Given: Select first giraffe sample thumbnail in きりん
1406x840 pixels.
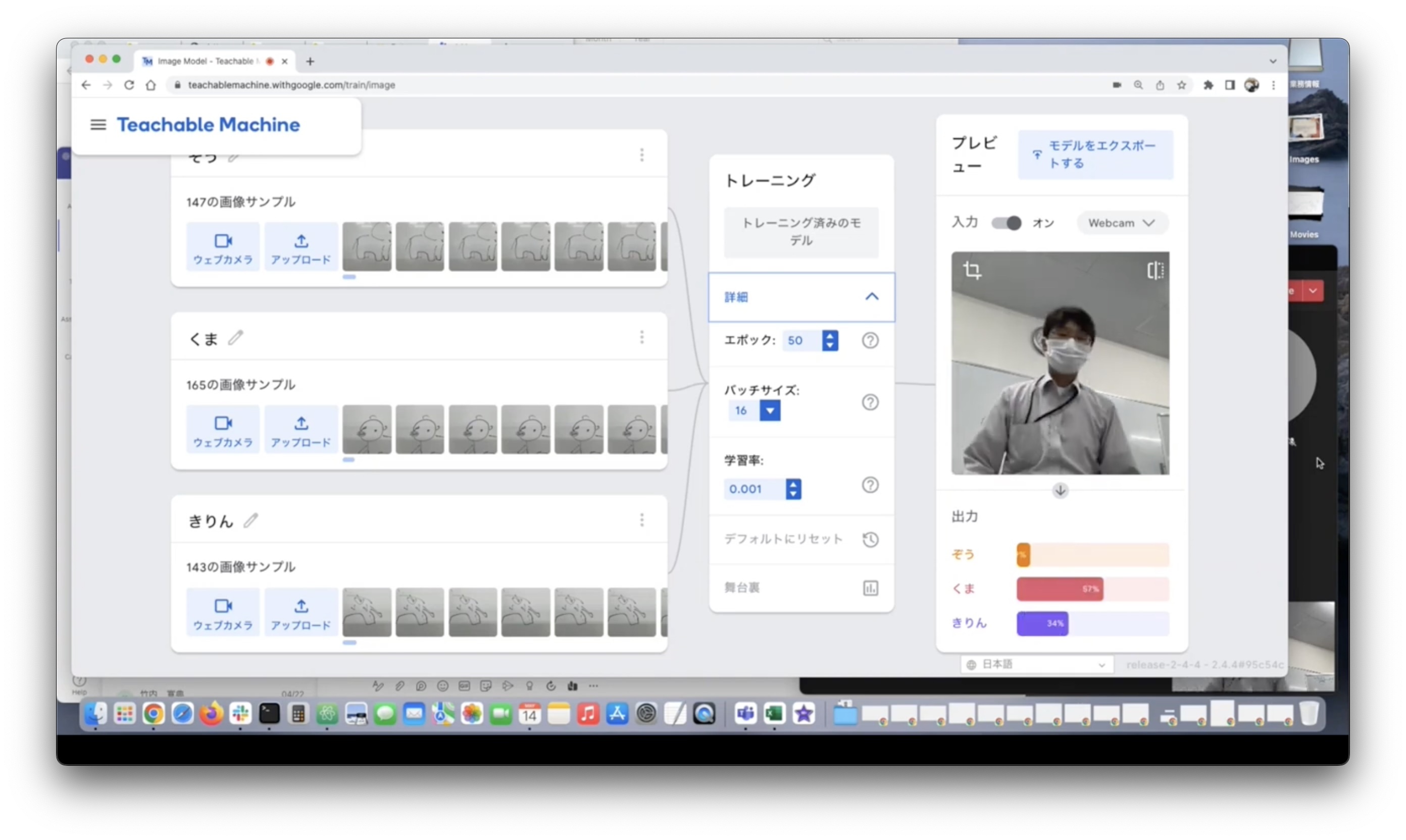Looking at the screenshot, I should pos(366,612).
